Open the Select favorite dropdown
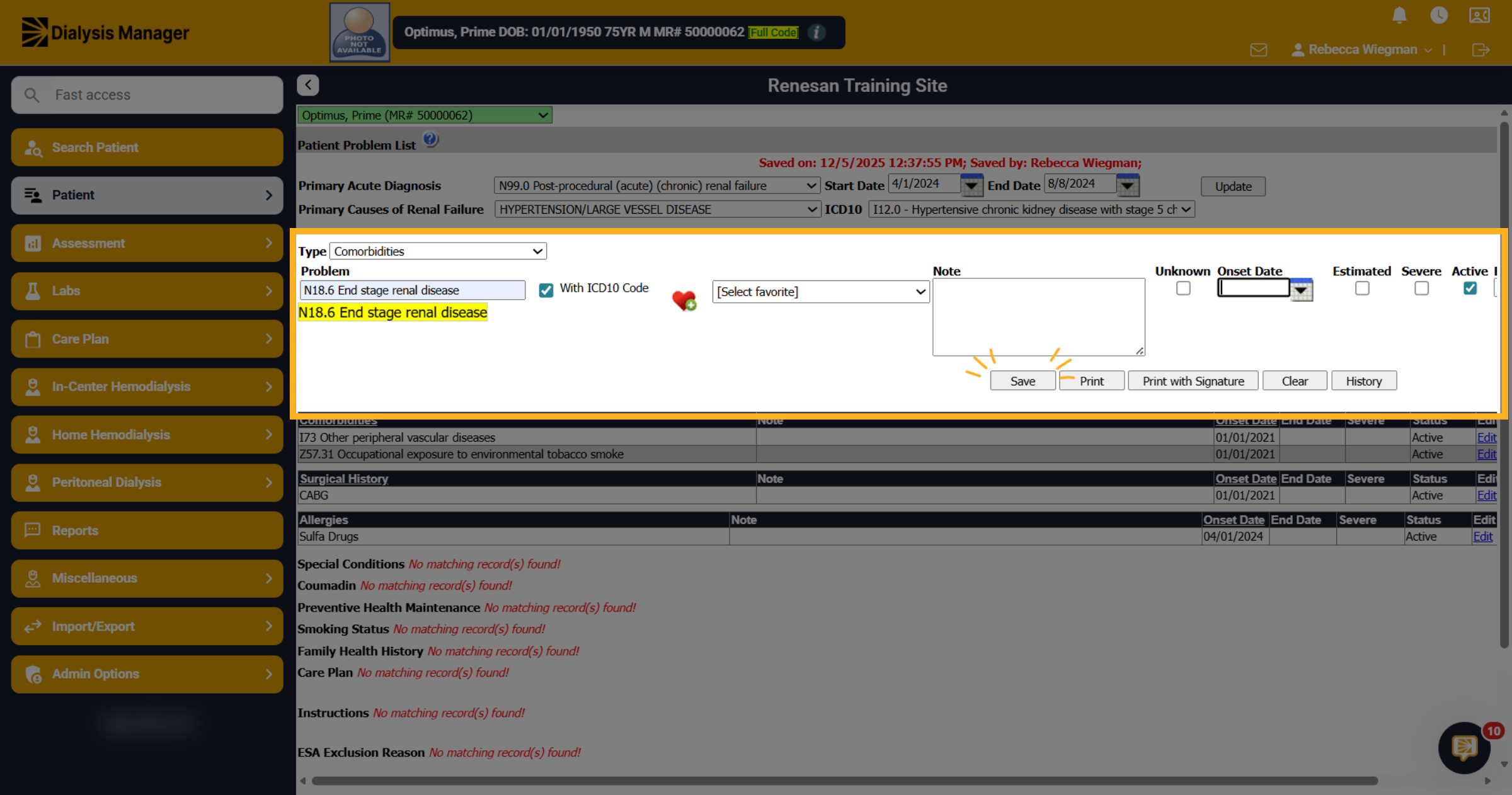The height and width of the screenshot is (795, 1512). (x=821, y=292)
